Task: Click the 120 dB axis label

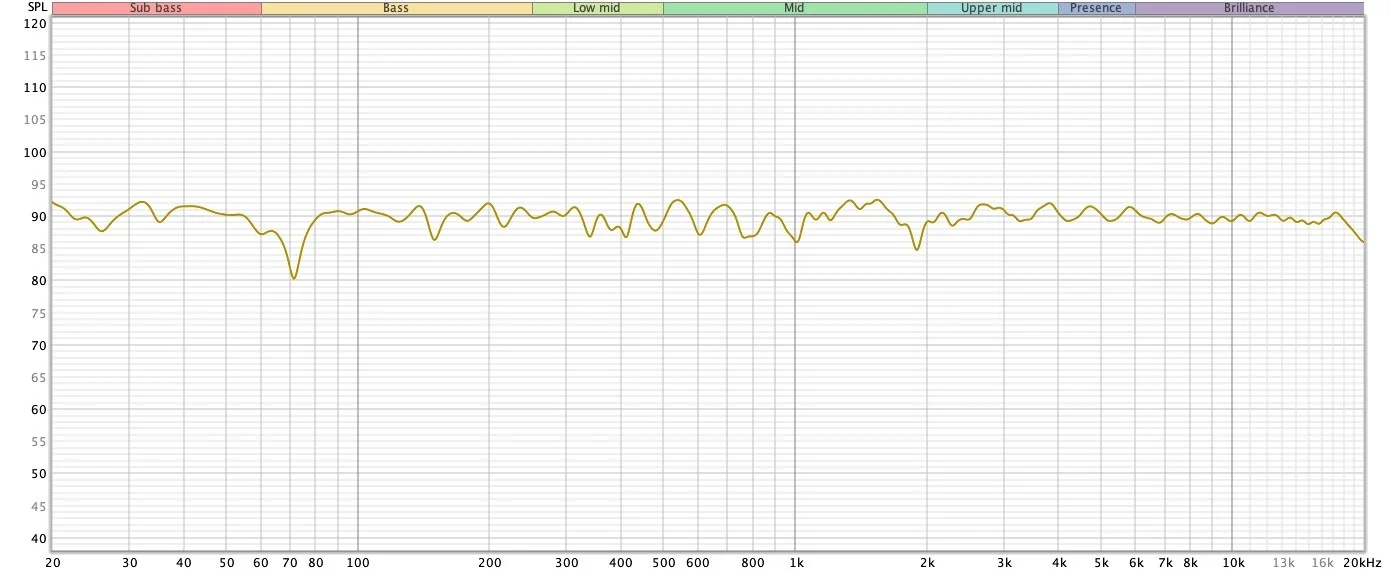Action: [x=36, y=23]
